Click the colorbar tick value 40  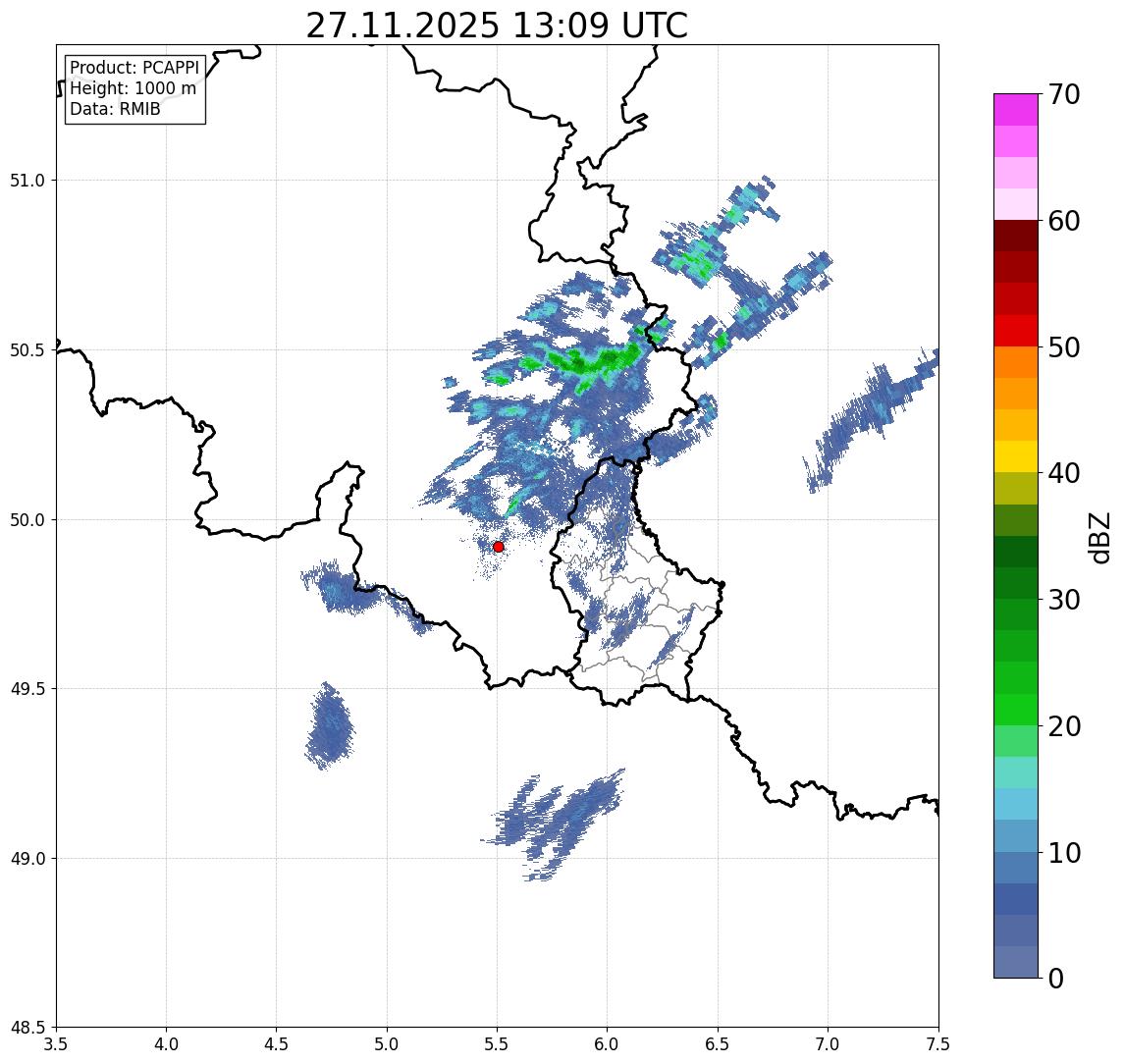(x=1064, y=473)
